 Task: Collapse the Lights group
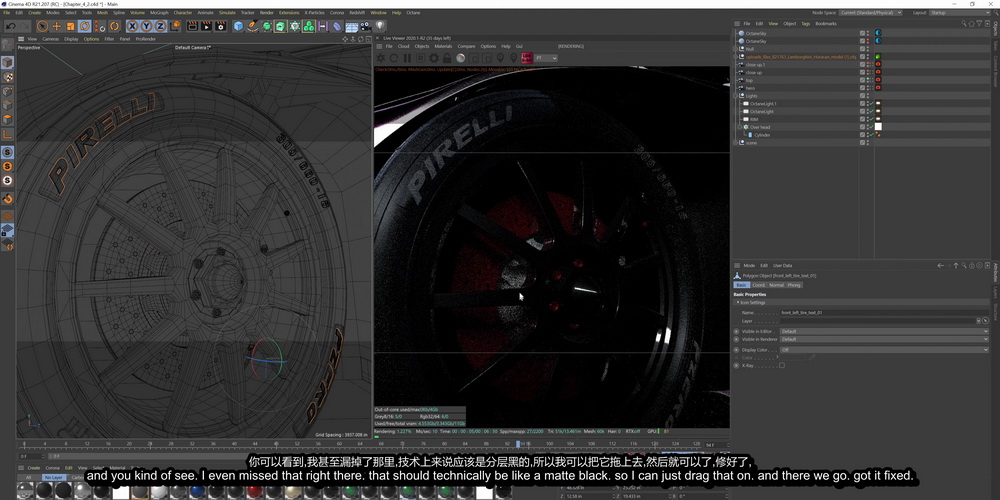(736, 96)
